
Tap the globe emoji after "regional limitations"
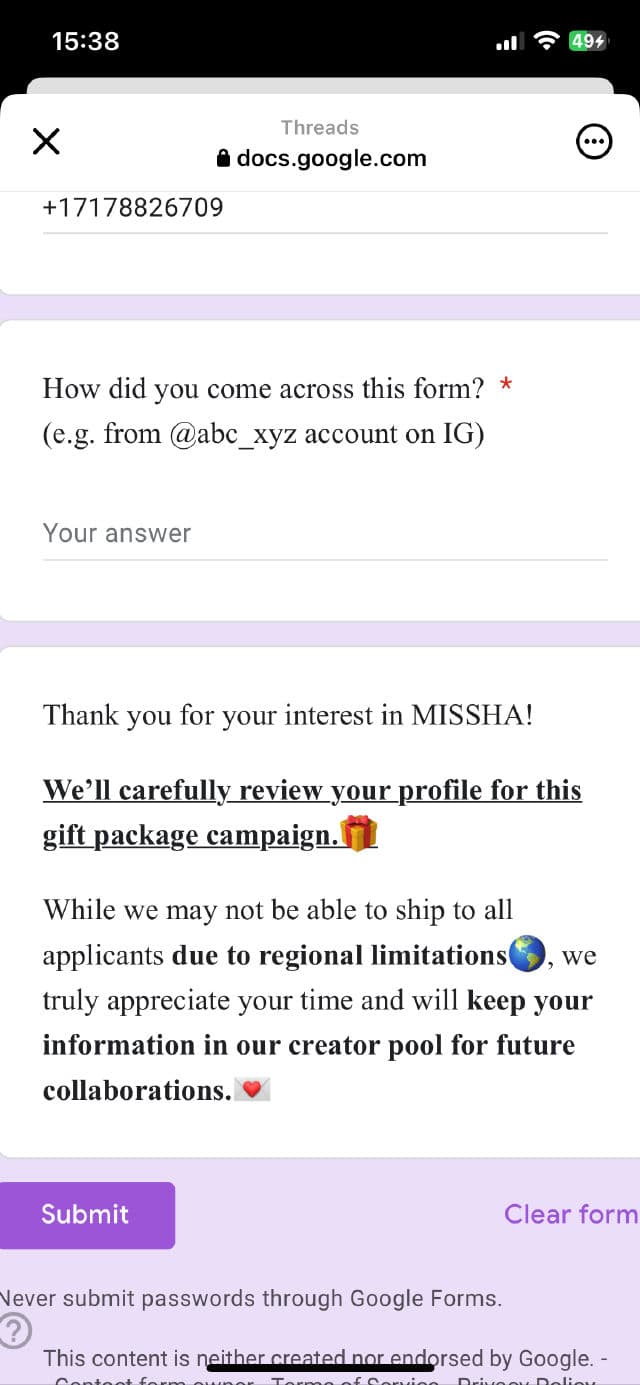[x=526, y=955]
